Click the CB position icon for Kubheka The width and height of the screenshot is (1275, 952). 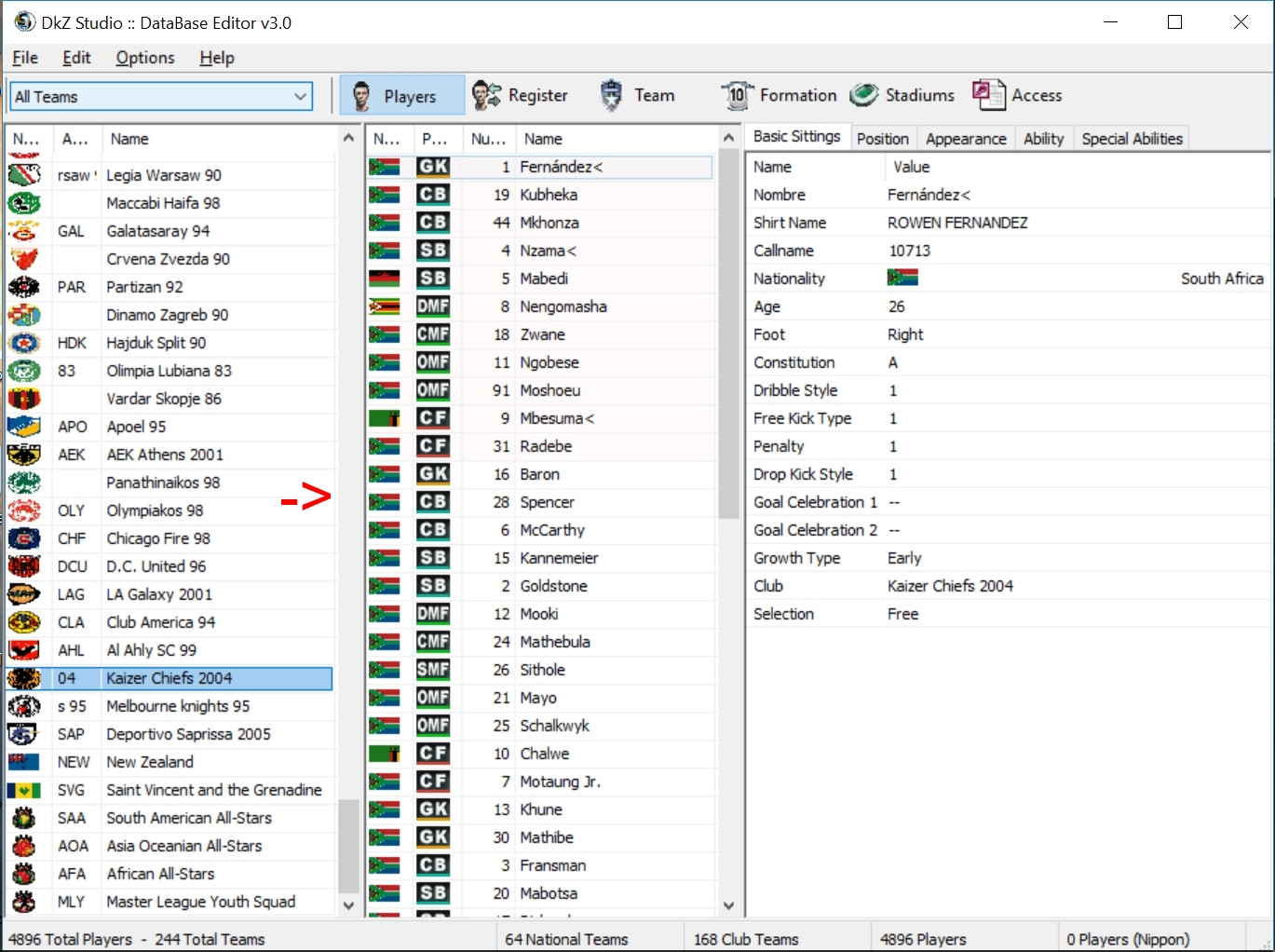click(x=433, y=195)
